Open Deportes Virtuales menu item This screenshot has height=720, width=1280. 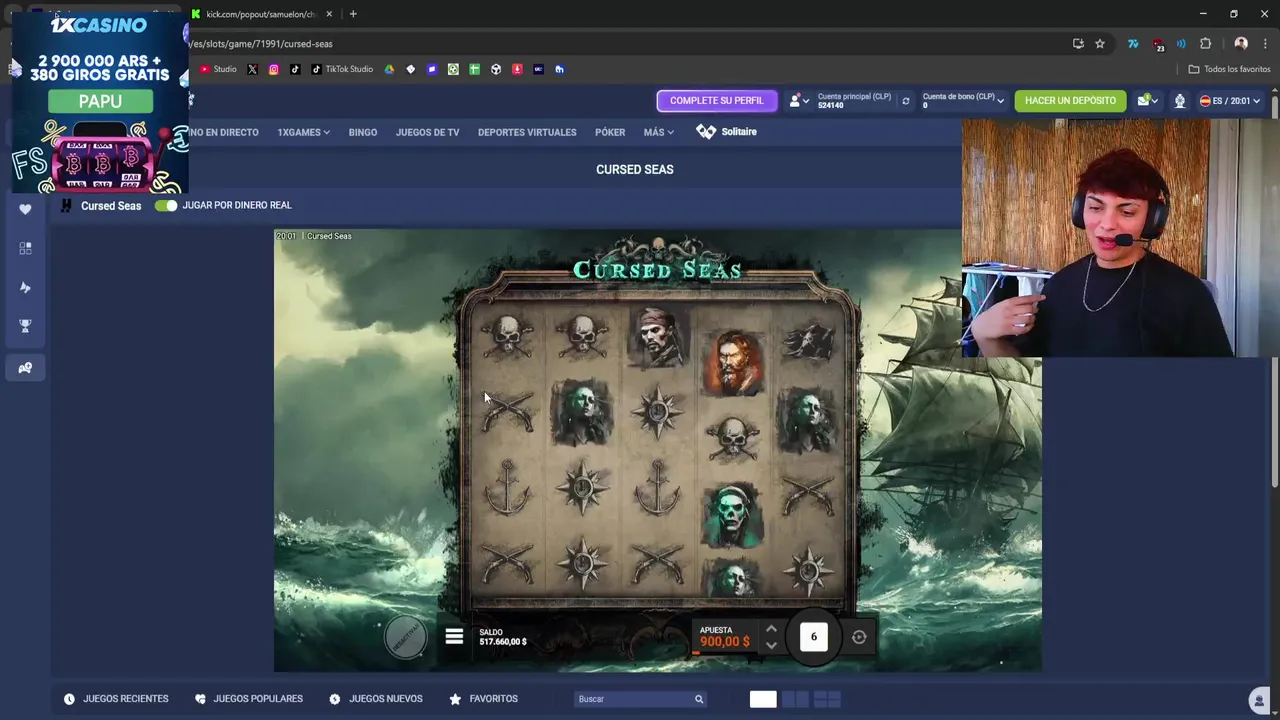(527, 132)
